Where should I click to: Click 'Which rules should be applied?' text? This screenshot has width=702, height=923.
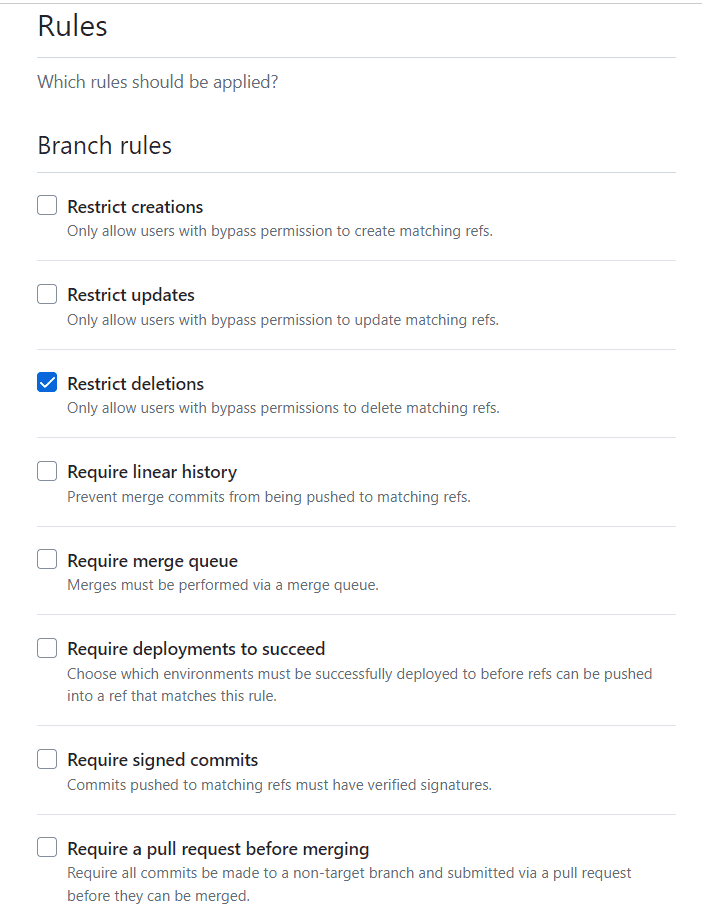pyautogui.click(x=158, y=82)
